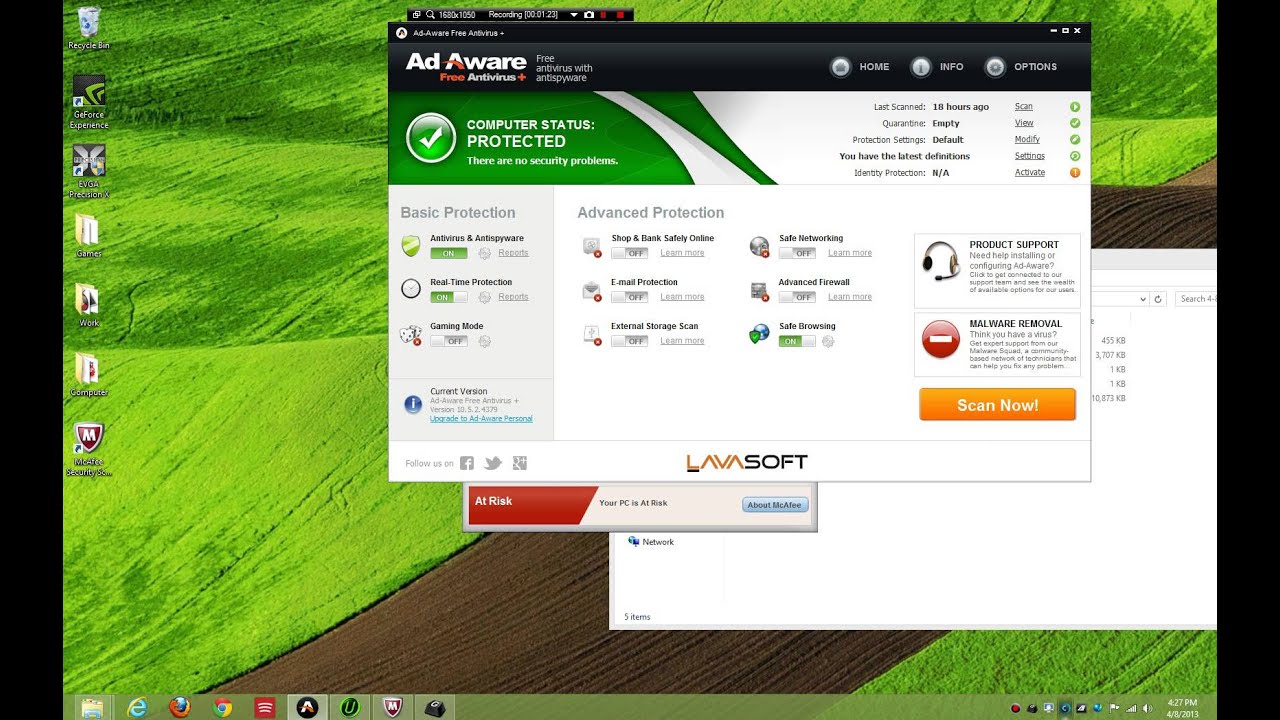Toggle the Antivirus & Antispyware ON switch

[x=449, y=253]
